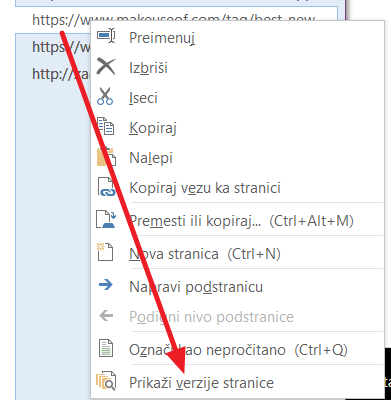The image size is (391, 400).
Task: Click the page versions magnifier icon
Action: tap(106, 382)
